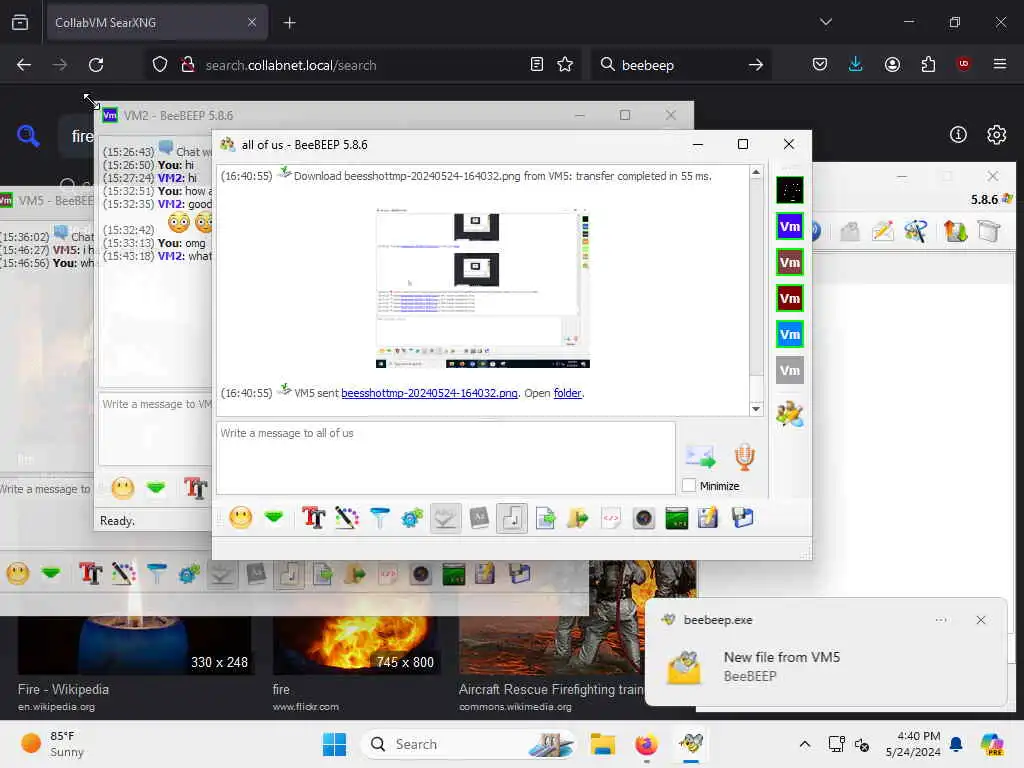Expand green arrow dropdown in VM2 window
Image resolution: width=1024 pixels, height=768 pixels.
[x=155, y=488]
